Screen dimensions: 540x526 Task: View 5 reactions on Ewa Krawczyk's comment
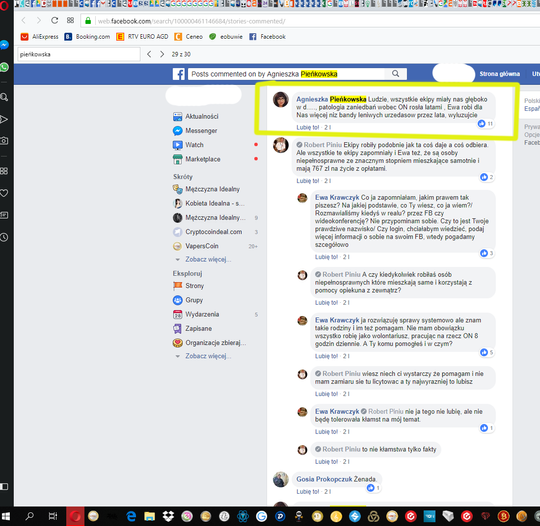pyautogui.click(x=486, y=352)
